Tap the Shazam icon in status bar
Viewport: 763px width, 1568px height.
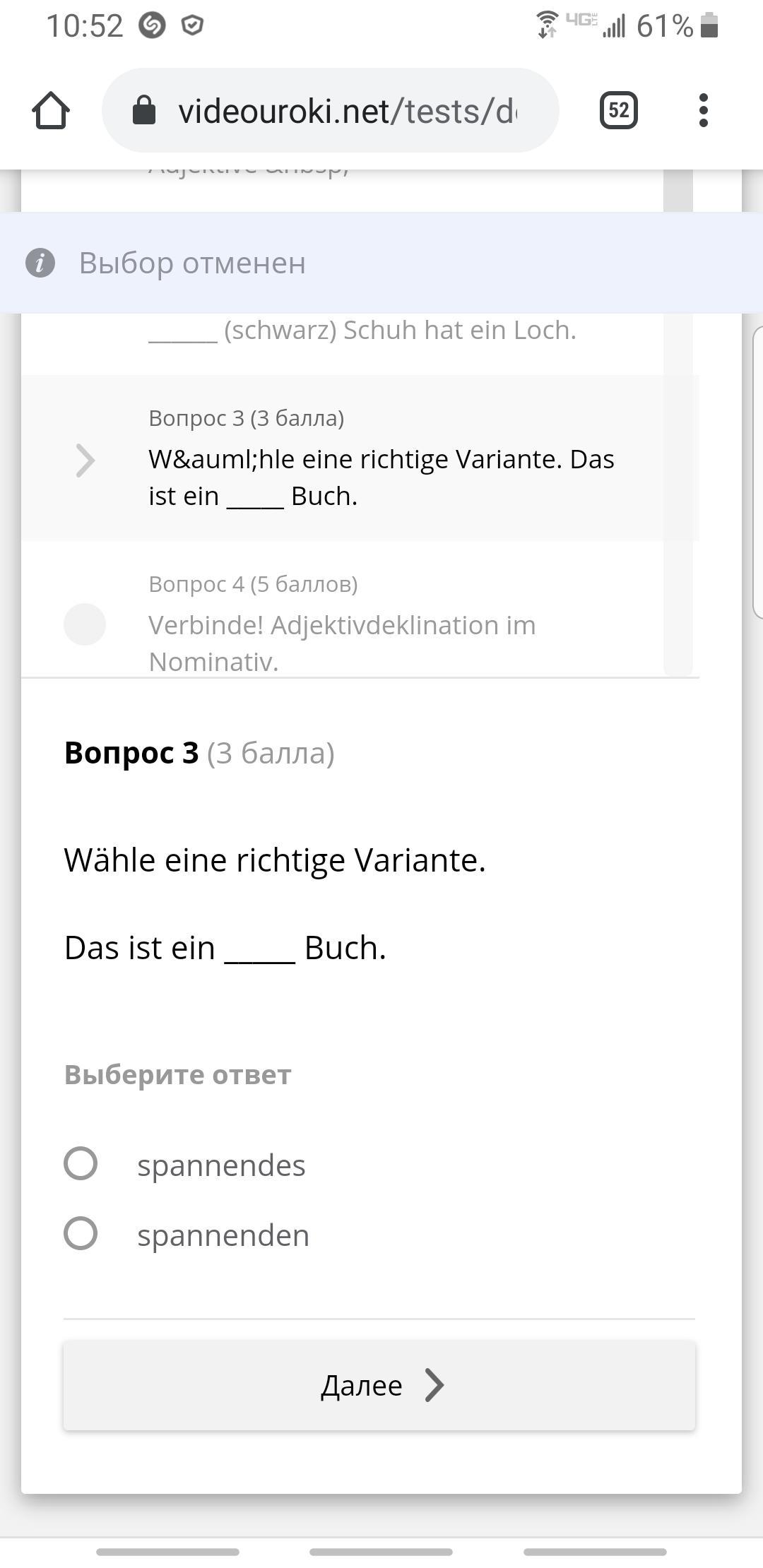[x=152, y=26]
